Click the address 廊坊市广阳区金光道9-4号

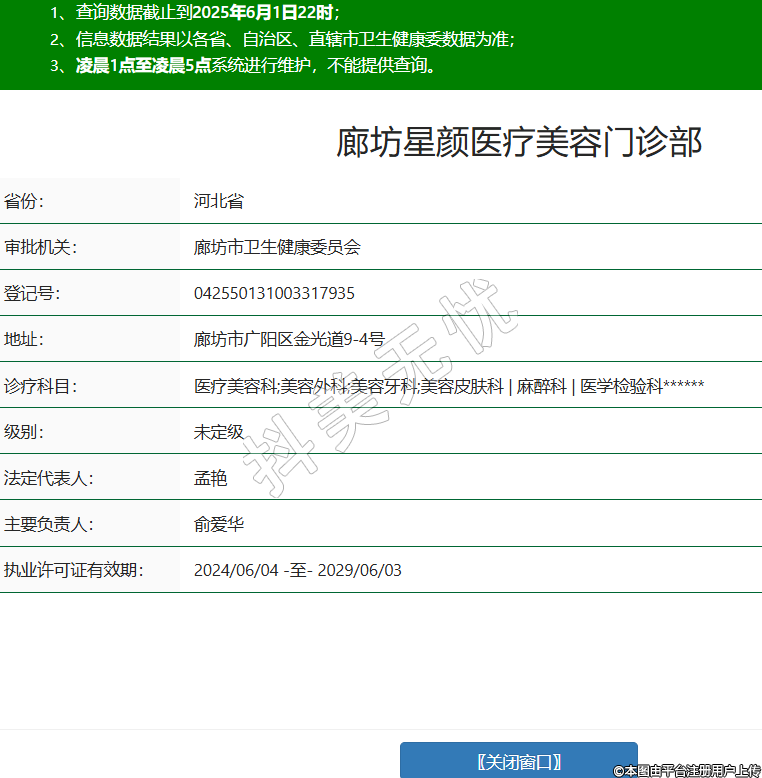point(289,339)
